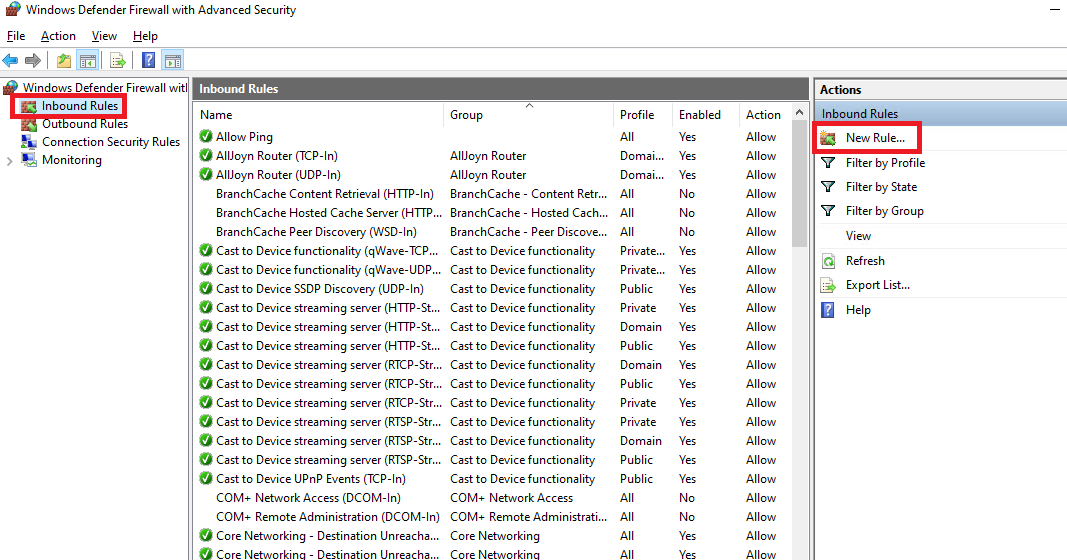The width and height of the screenshot is (1067, 560).
Task: Click the green check icon of Cast to Device UPnP Events
Action: (206, 478)
